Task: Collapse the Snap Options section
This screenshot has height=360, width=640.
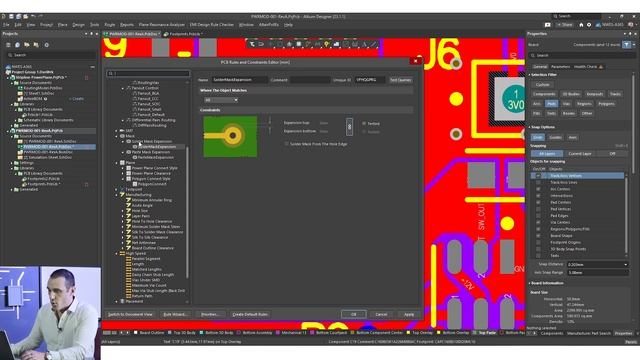Action: [x=529, y=127]
